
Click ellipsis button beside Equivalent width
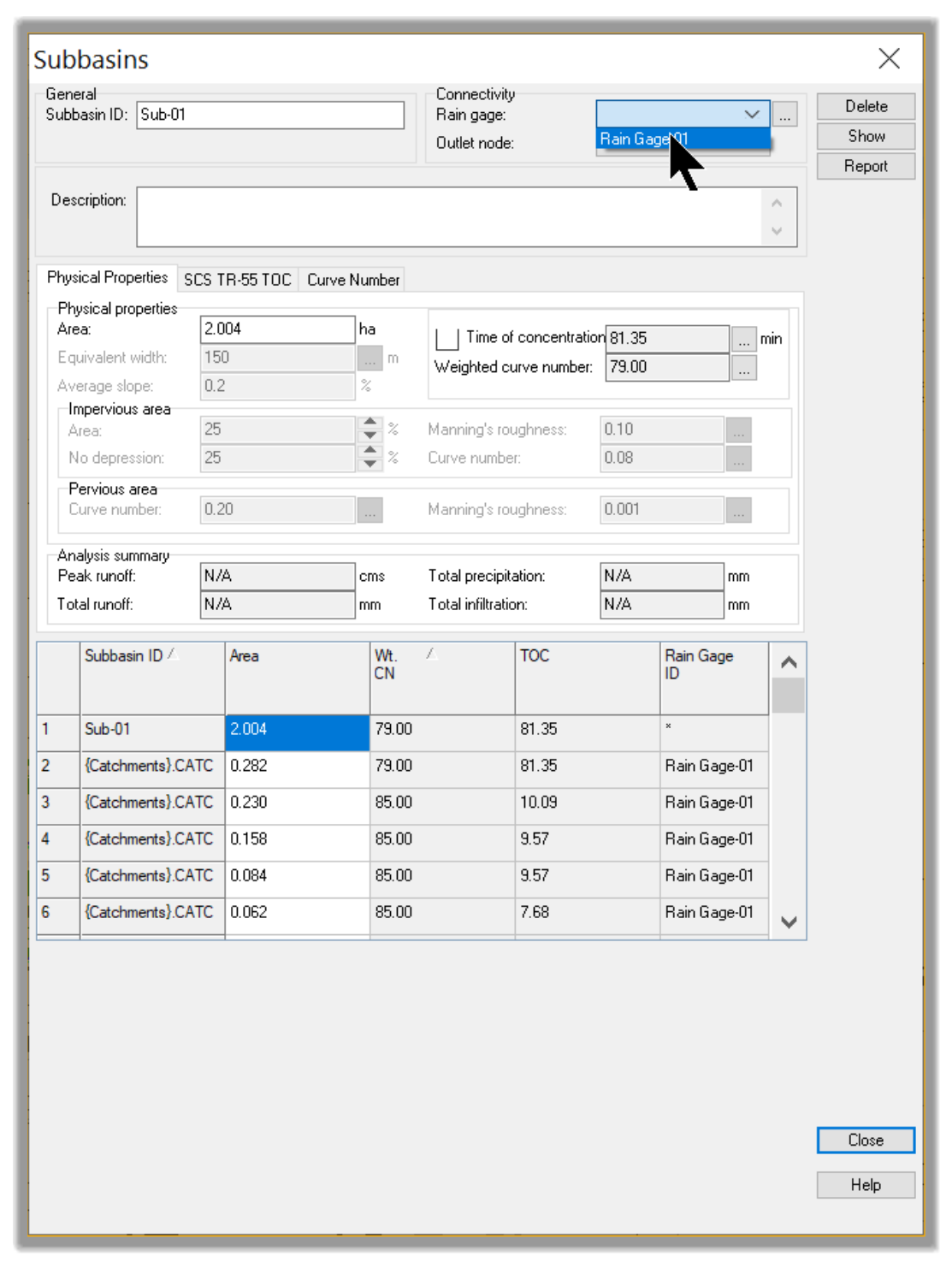(x=370, y=358)
